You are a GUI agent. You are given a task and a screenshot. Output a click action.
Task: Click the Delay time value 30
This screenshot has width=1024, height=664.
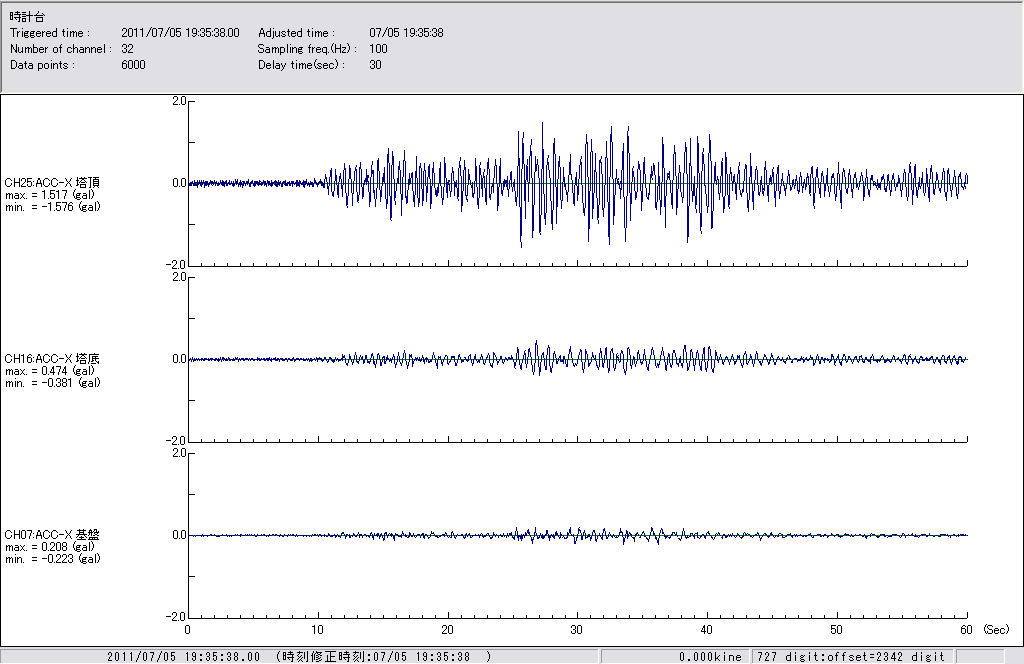point(375,65)
